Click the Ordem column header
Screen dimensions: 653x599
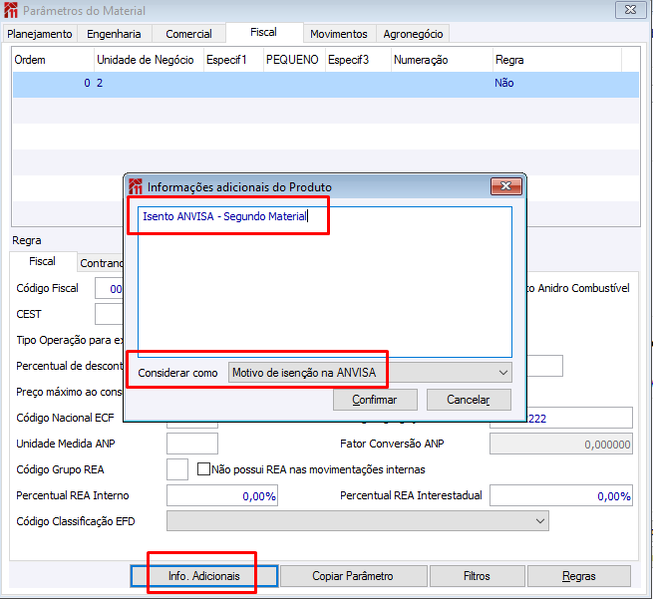[53, 60]
